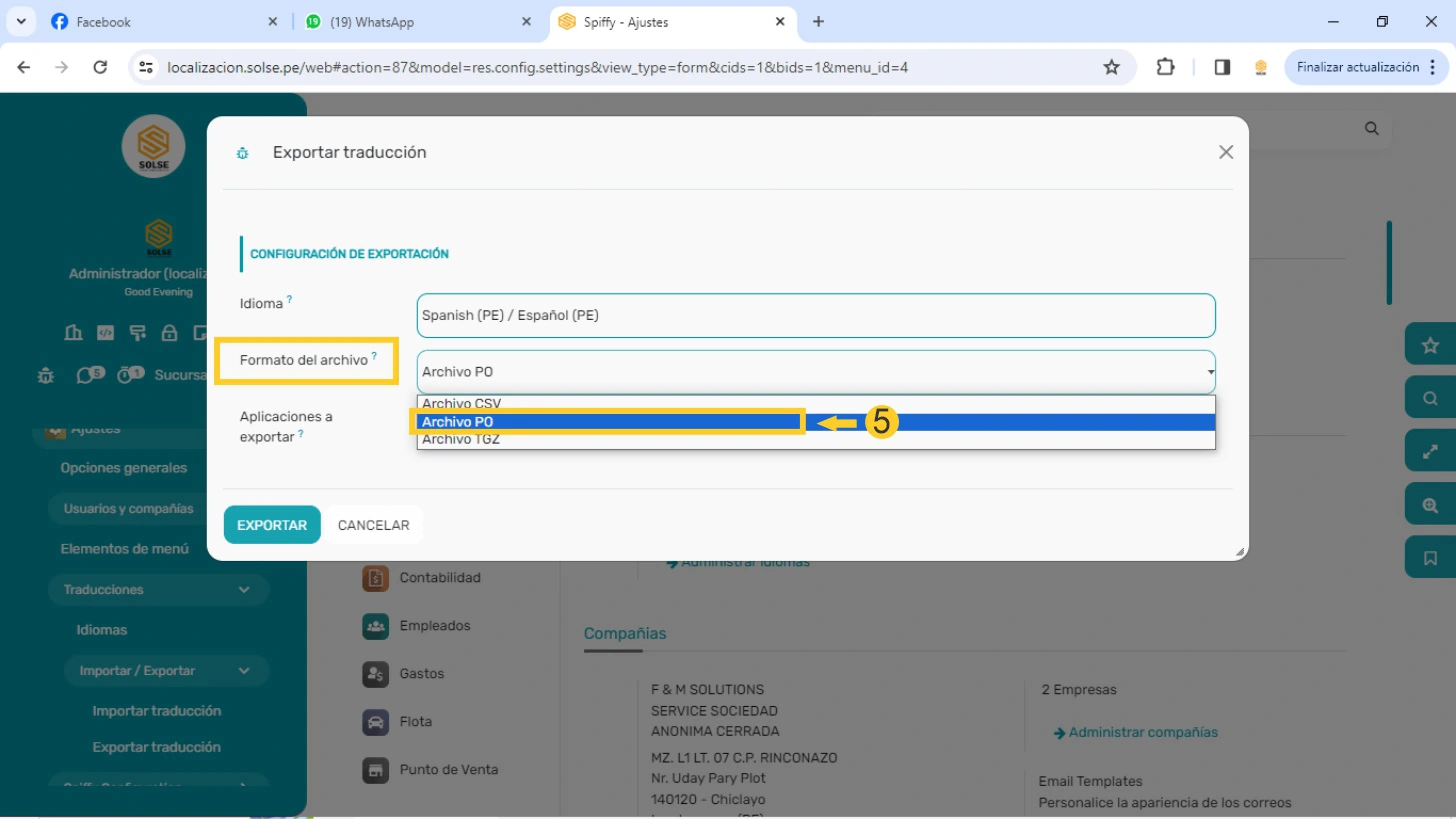Click the fullscreen expand arrows icon
Screen dimensions: 1456x819
click(x=1430, y=451)
